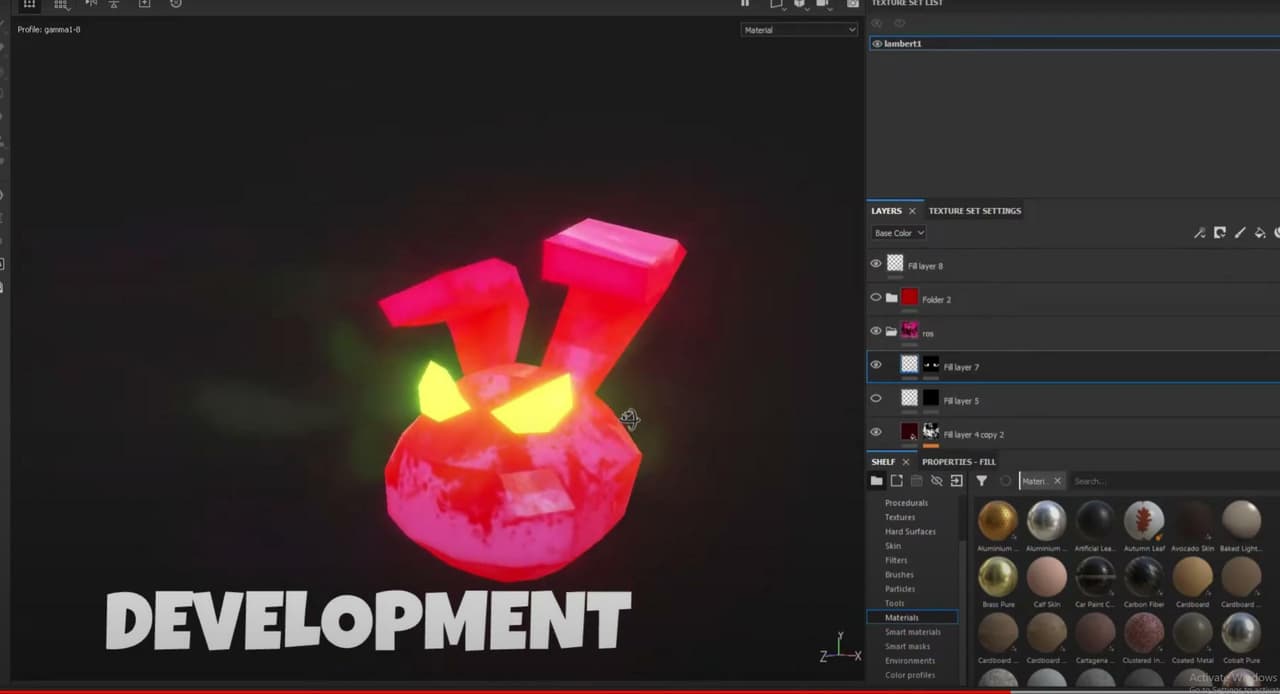Image resolution: width=1280 pixels, height=694 pixels.
Task: Click the pink thumbnail of ros folder
Action: (909, 331)
